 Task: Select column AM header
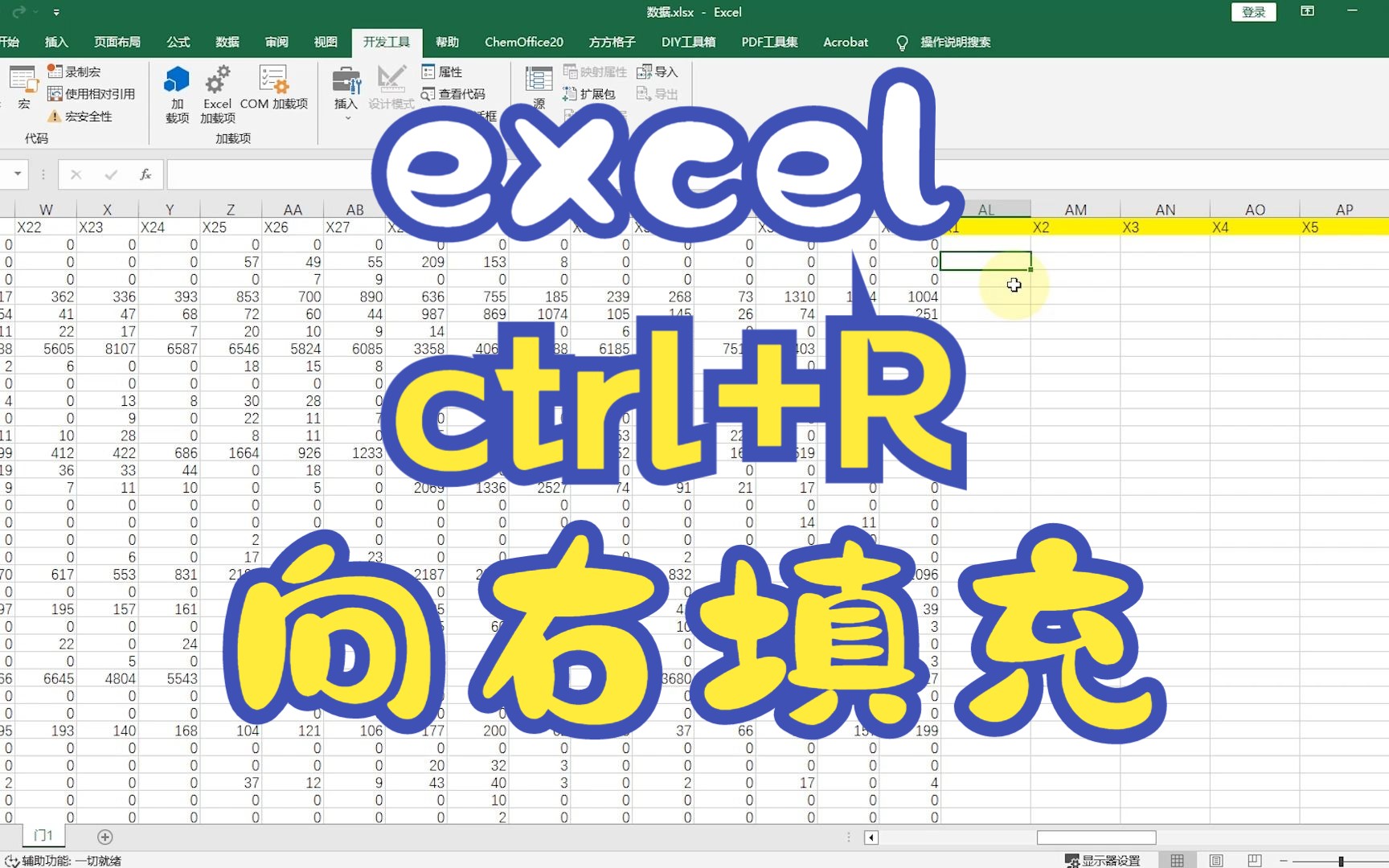(x=1076, y=209)
